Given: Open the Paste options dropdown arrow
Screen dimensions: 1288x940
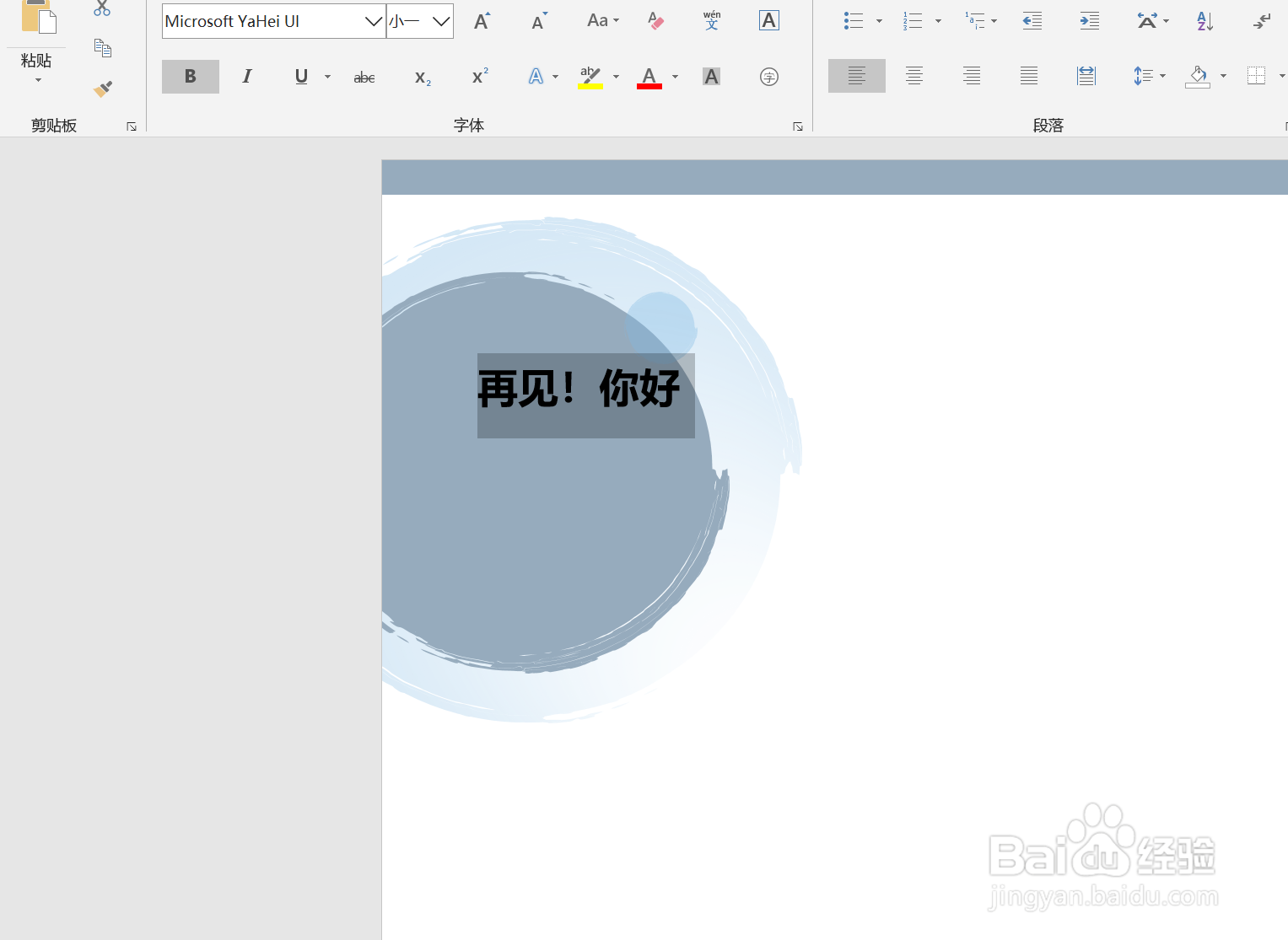Looking at the screenshot, I should [x=38, y=80].
